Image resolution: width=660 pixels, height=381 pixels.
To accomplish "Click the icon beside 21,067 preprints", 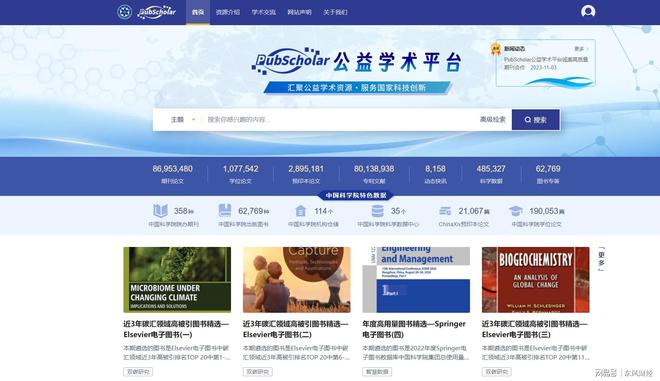I will pyautogui.click(x=445, y=210).
